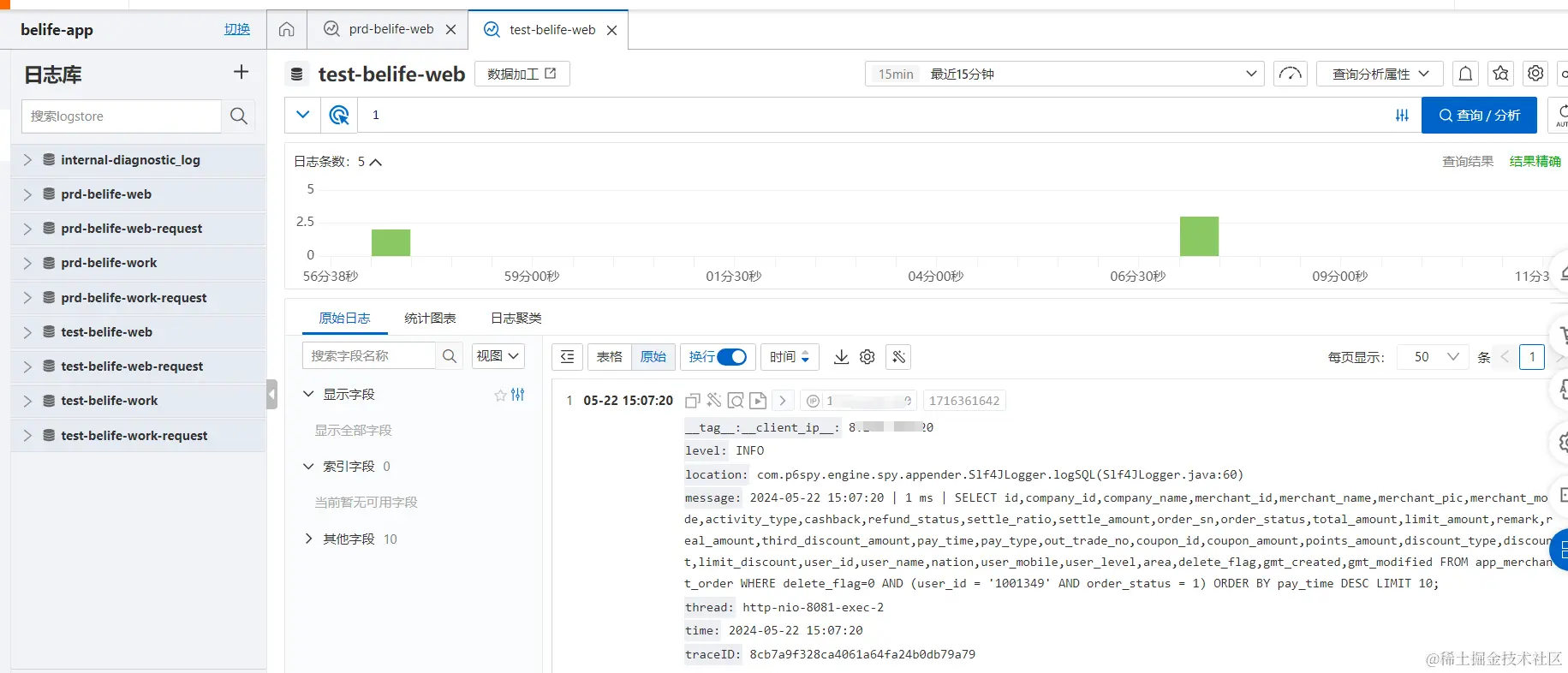The height and width of the screenshot is (673, 1568).
Task: Switch to 日志聚类 tab
Action: pyautogui.click(x=516, y=319)
